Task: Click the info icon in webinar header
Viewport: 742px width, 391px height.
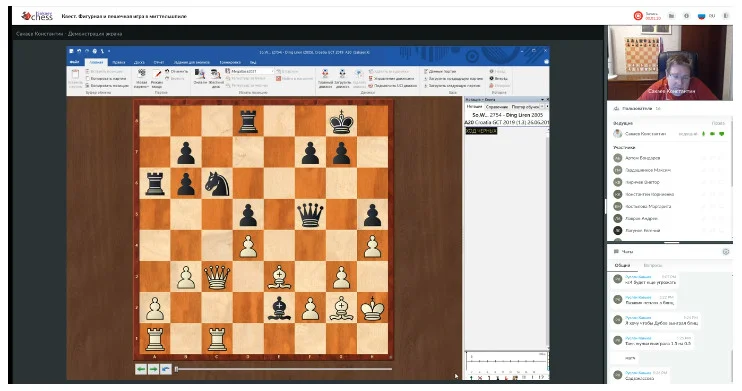Action: (686, 16)
